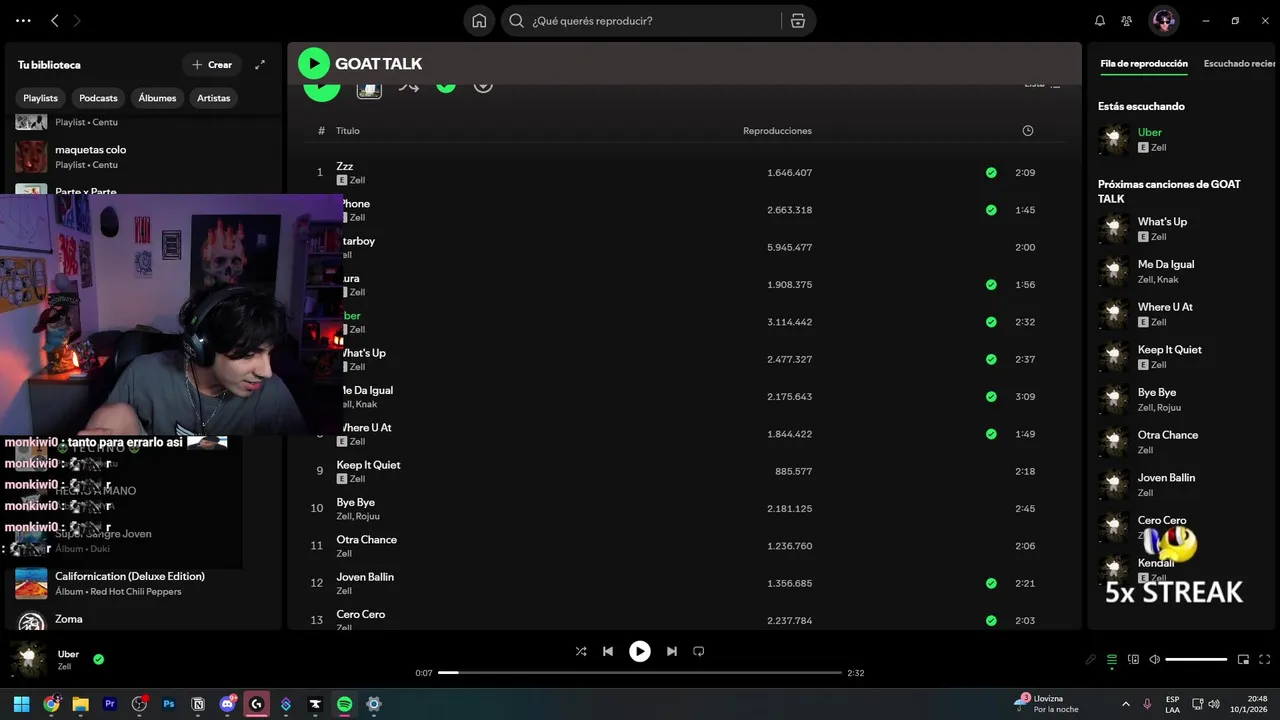This screenshot has height=720, width=1280.
Task: Switch to the 'Fila de reproducción' tab
Action: [1144, 64]
